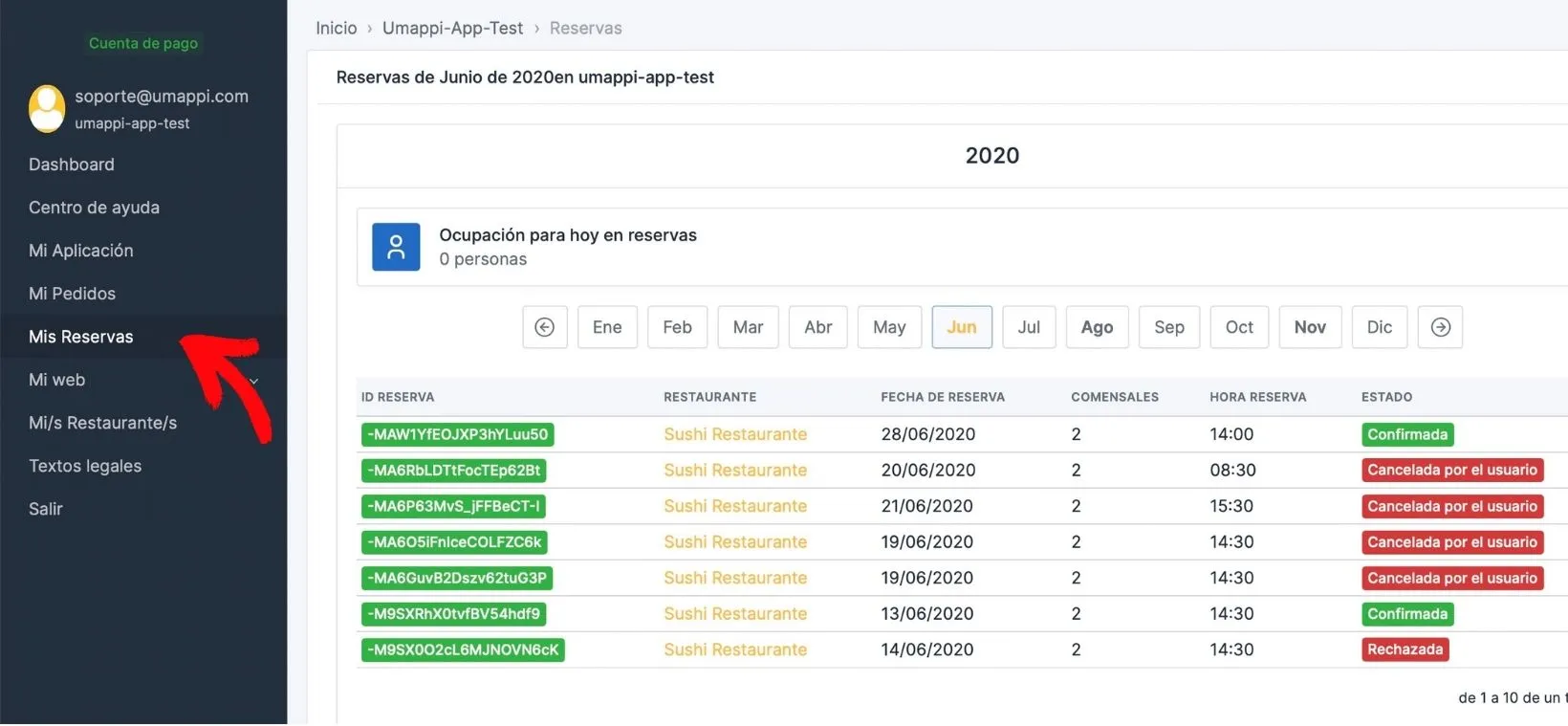Open reservation -MA6P63MvS_jFFBeCT-I
The image size is (1568, 726).
click(454, 506)
